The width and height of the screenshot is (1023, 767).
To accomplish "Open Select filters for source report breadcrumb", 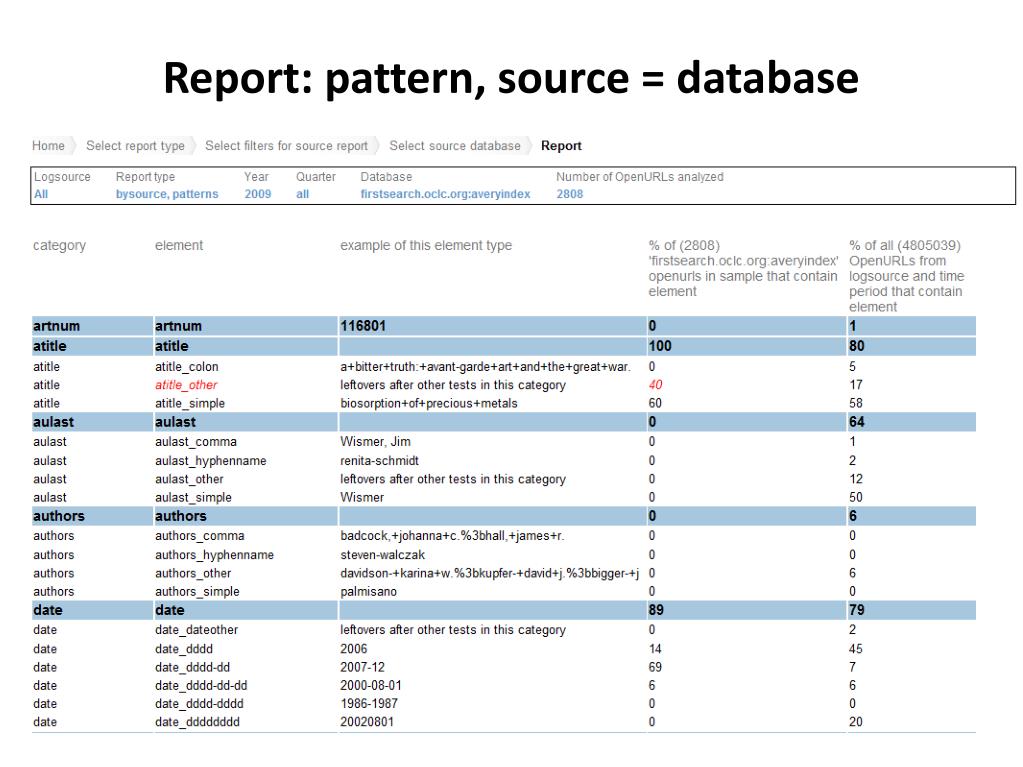I will tap(286, 146).
